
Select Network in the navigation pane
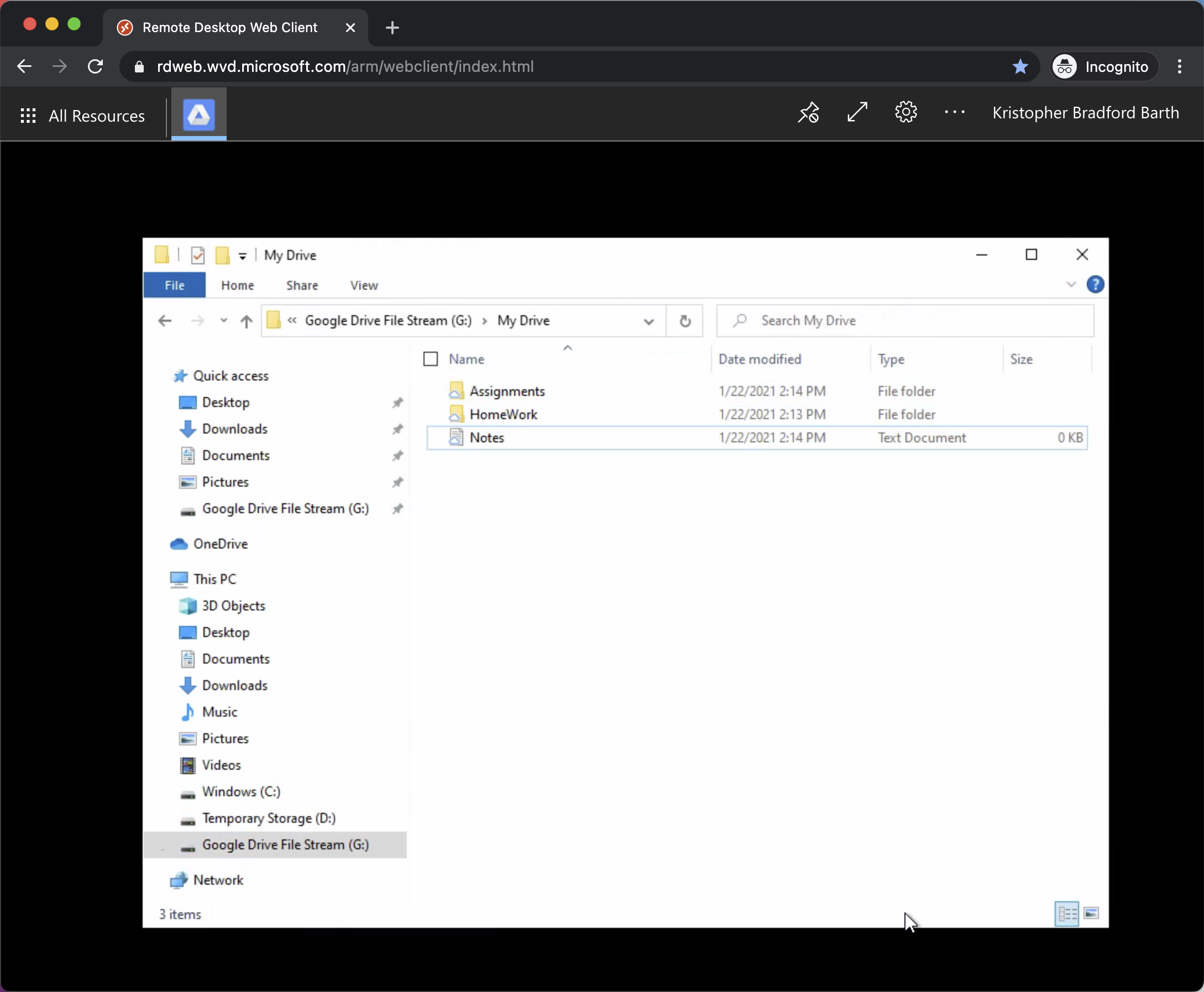click(218, 880)
